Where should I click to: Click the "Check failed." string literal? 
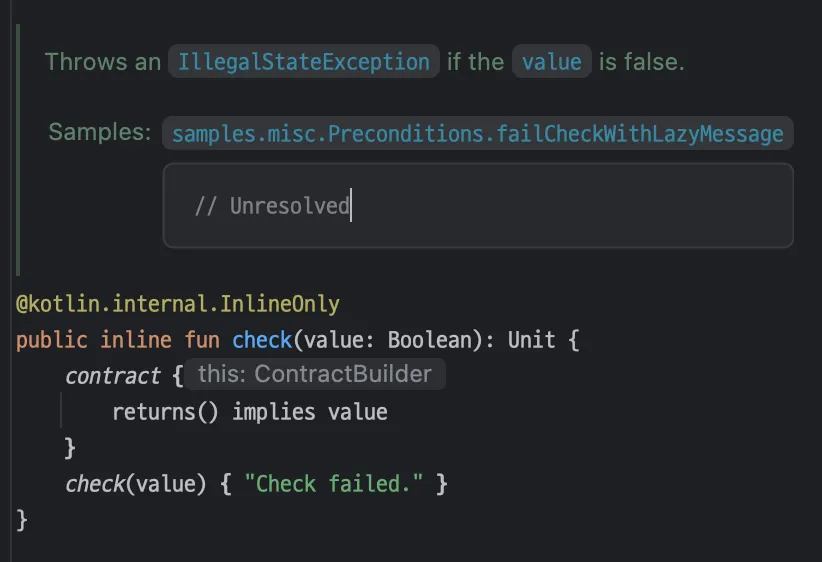coord(333,484)
